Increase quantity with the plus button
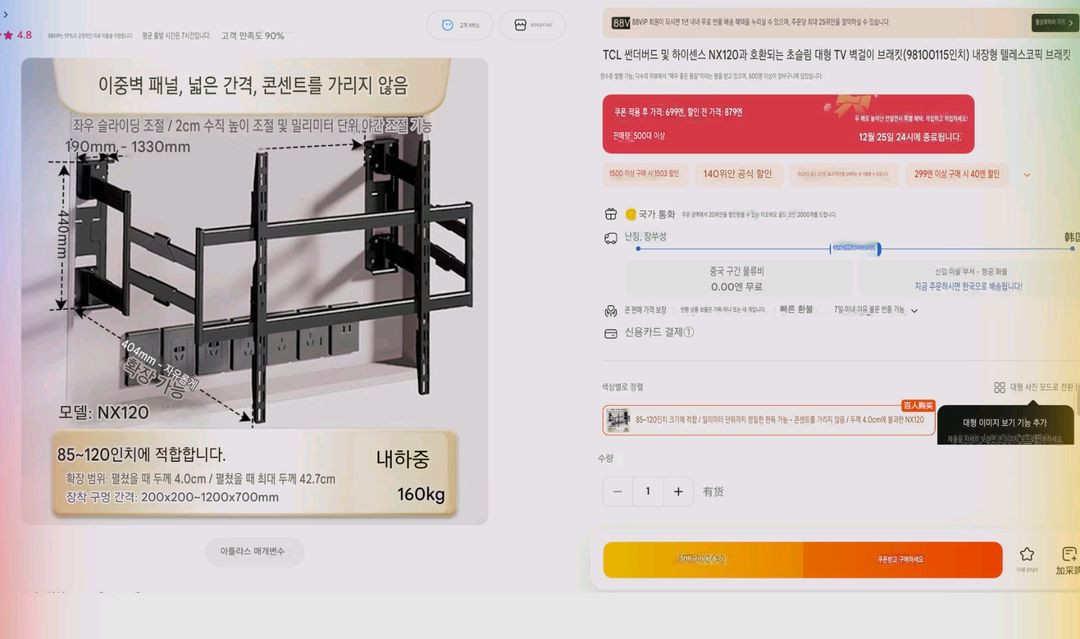The width and height of the screenshot is (1080, 639). (678, 492)
